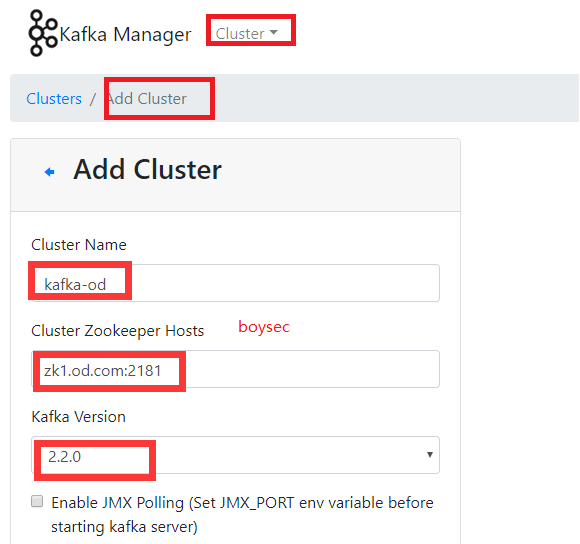Click the Kafka Version dropdown arrow
This screenshot has width=580, height=544.
point(429,455)
